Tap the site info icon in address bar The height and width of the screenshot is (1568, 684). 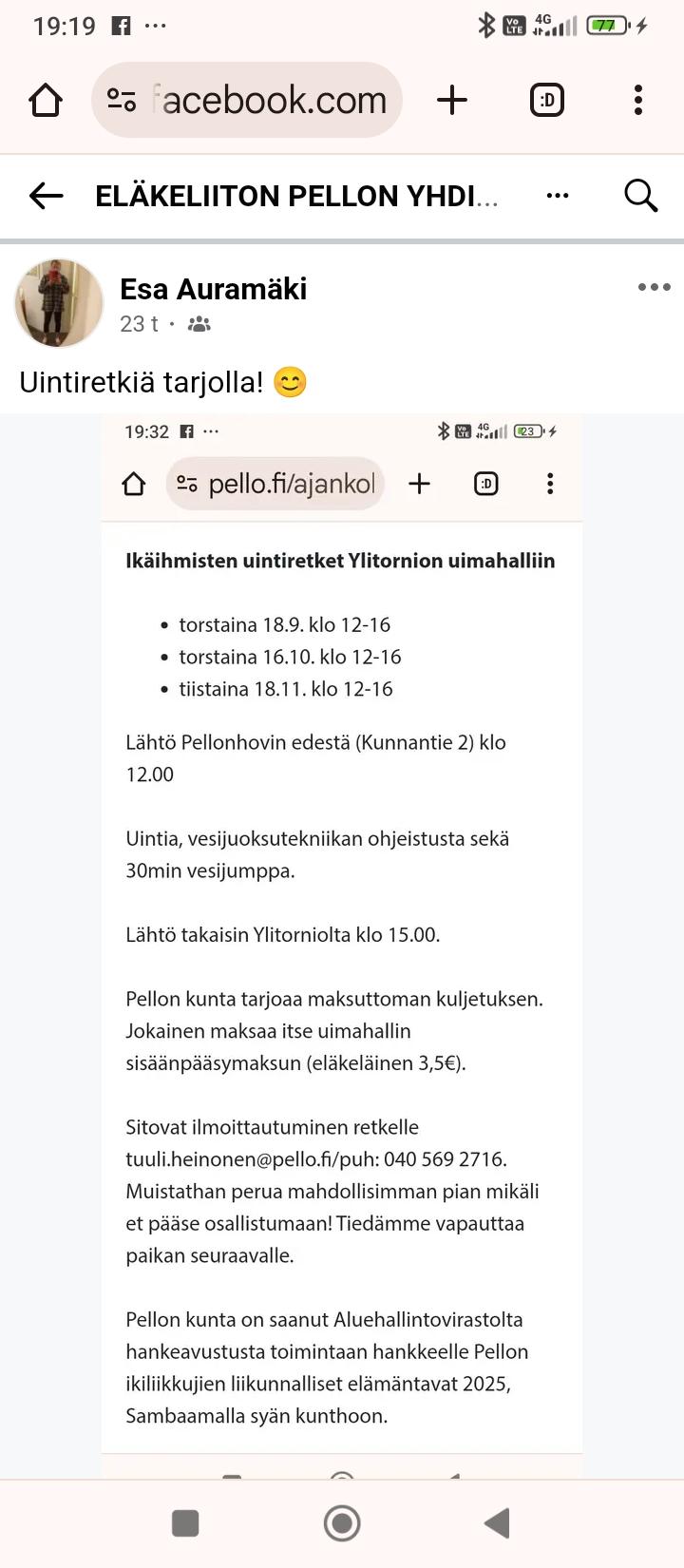coord(122,100)
